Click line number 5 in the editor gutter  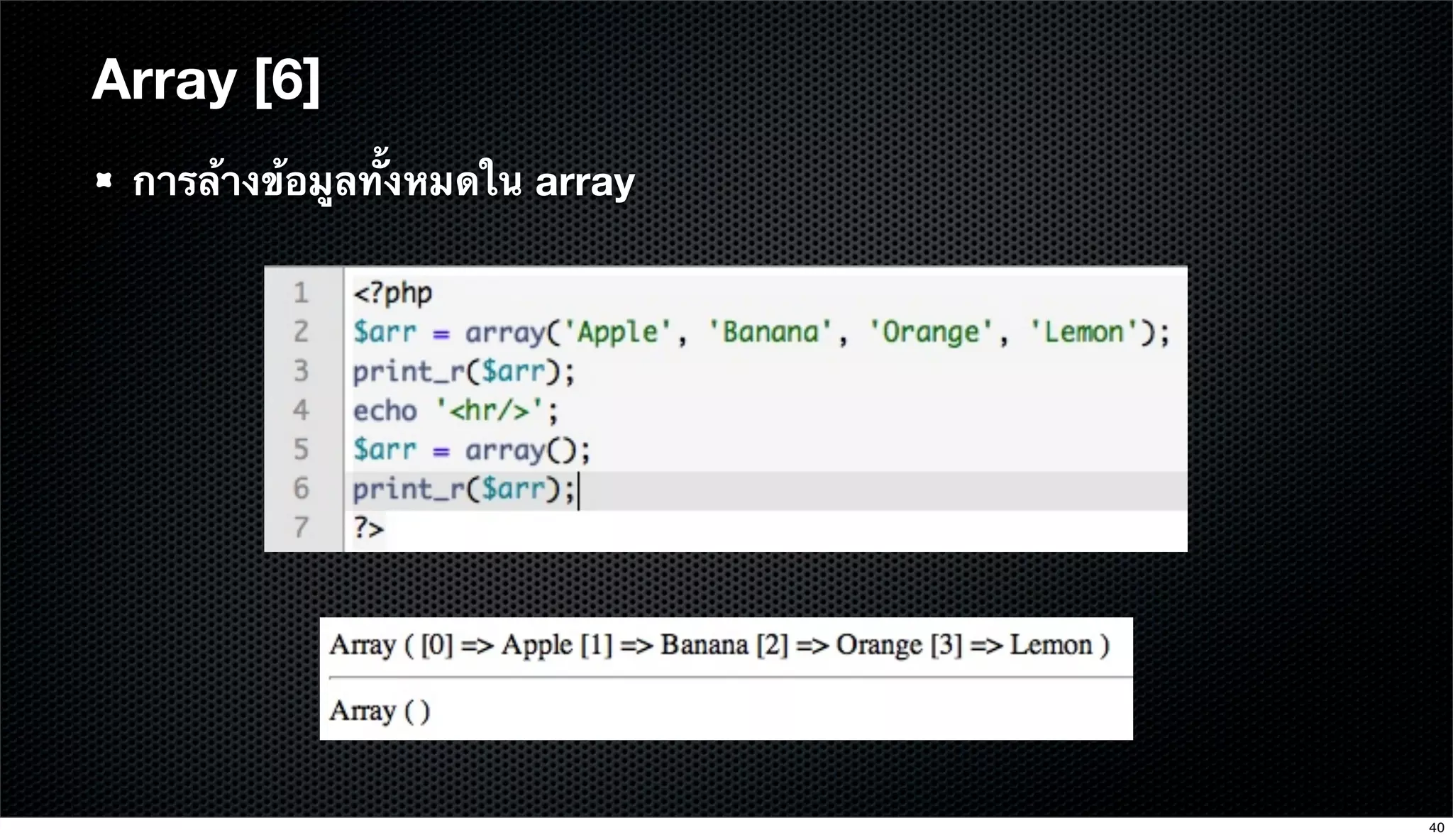point(302,450)
